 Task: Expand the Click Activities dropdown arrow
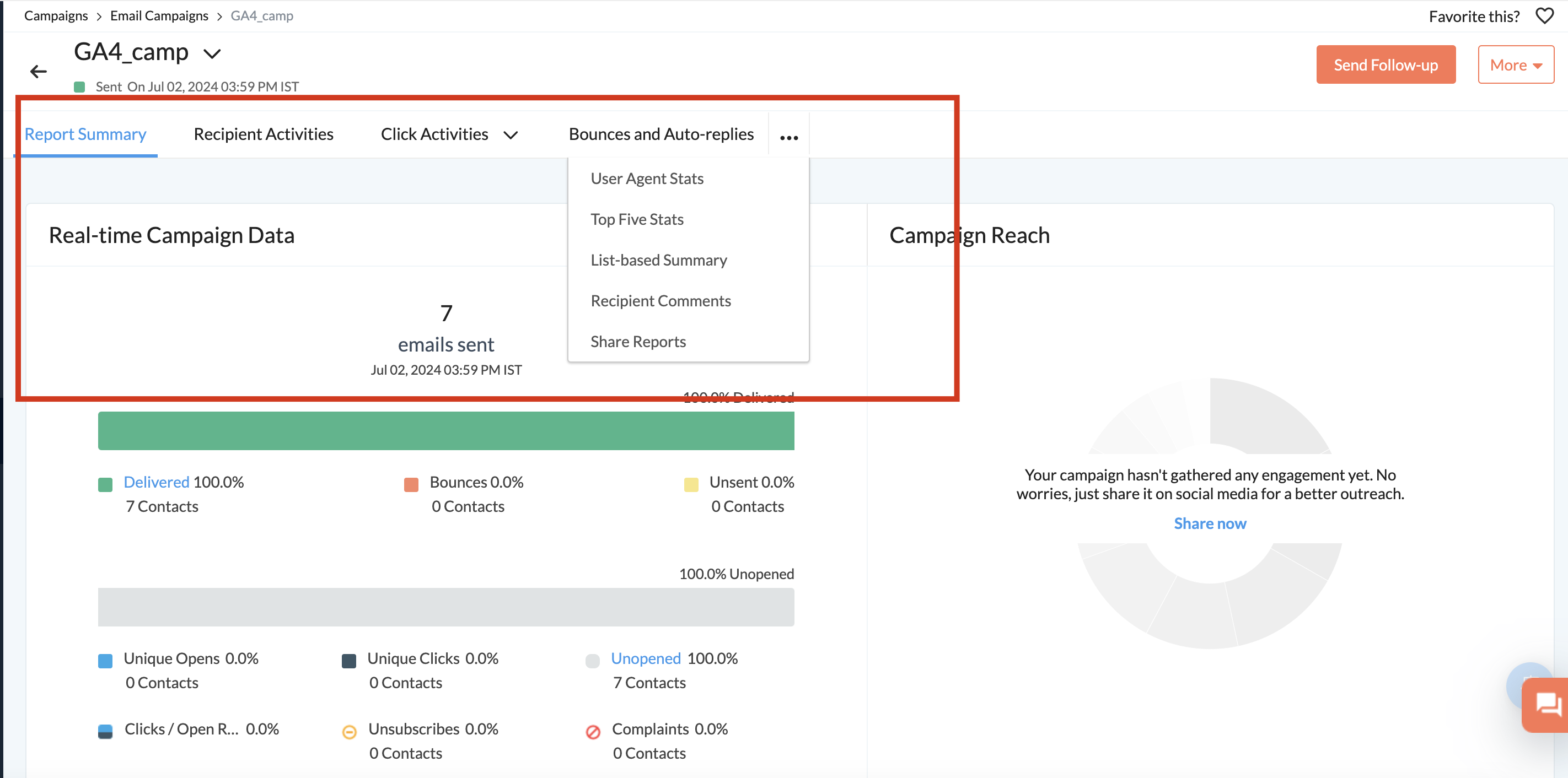[511, 135]
